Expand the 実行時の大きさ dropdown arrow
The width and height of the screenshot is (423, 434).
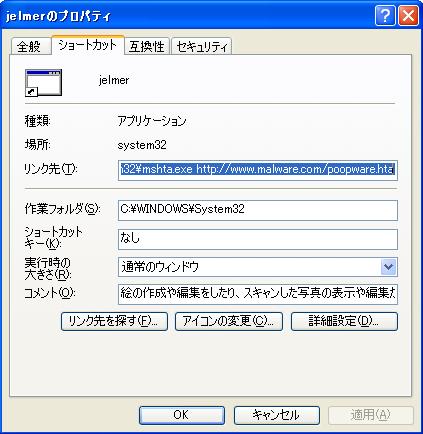(388, 267)
